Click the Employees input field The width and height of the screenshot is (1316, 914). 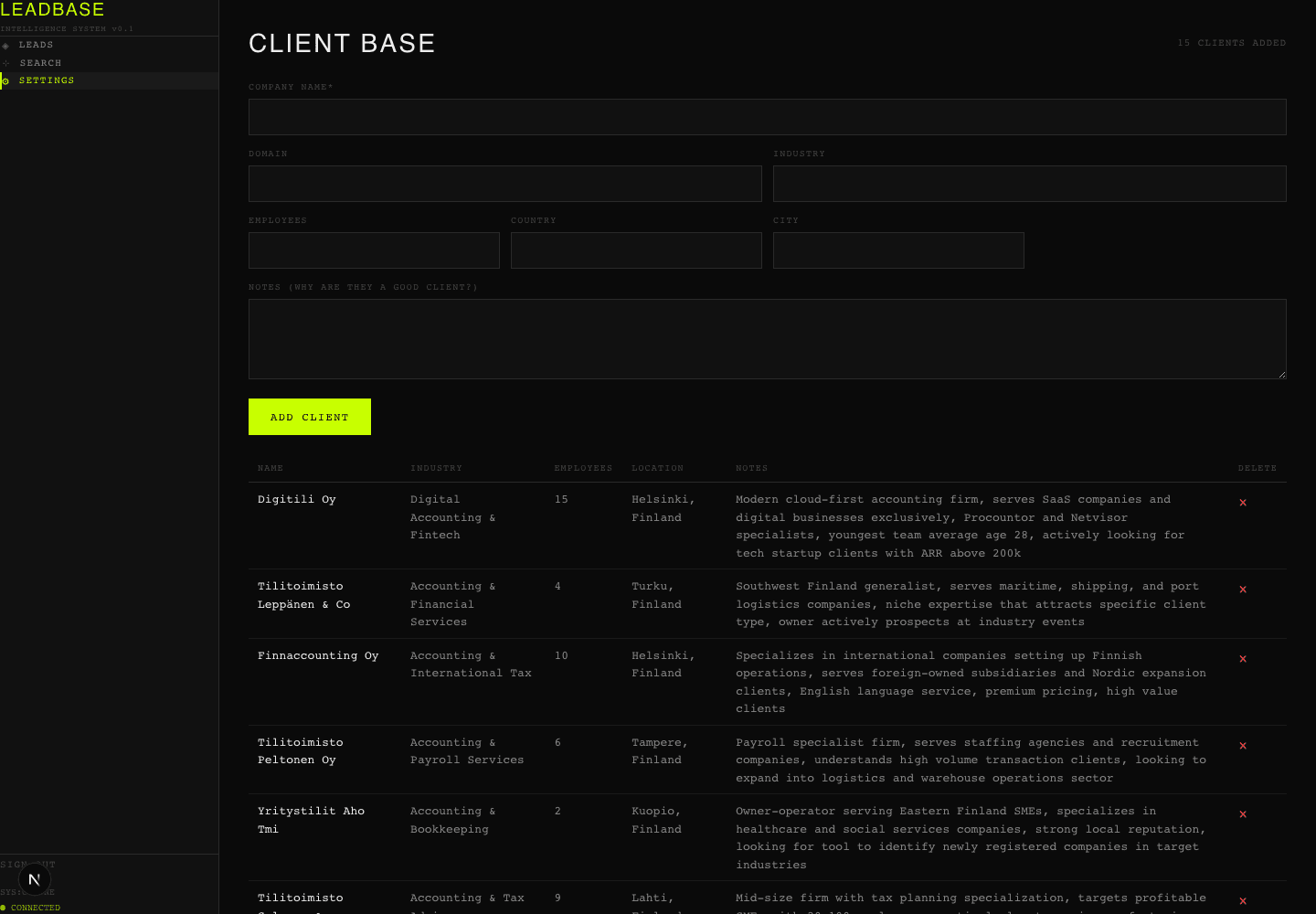(x=374, y=250)
